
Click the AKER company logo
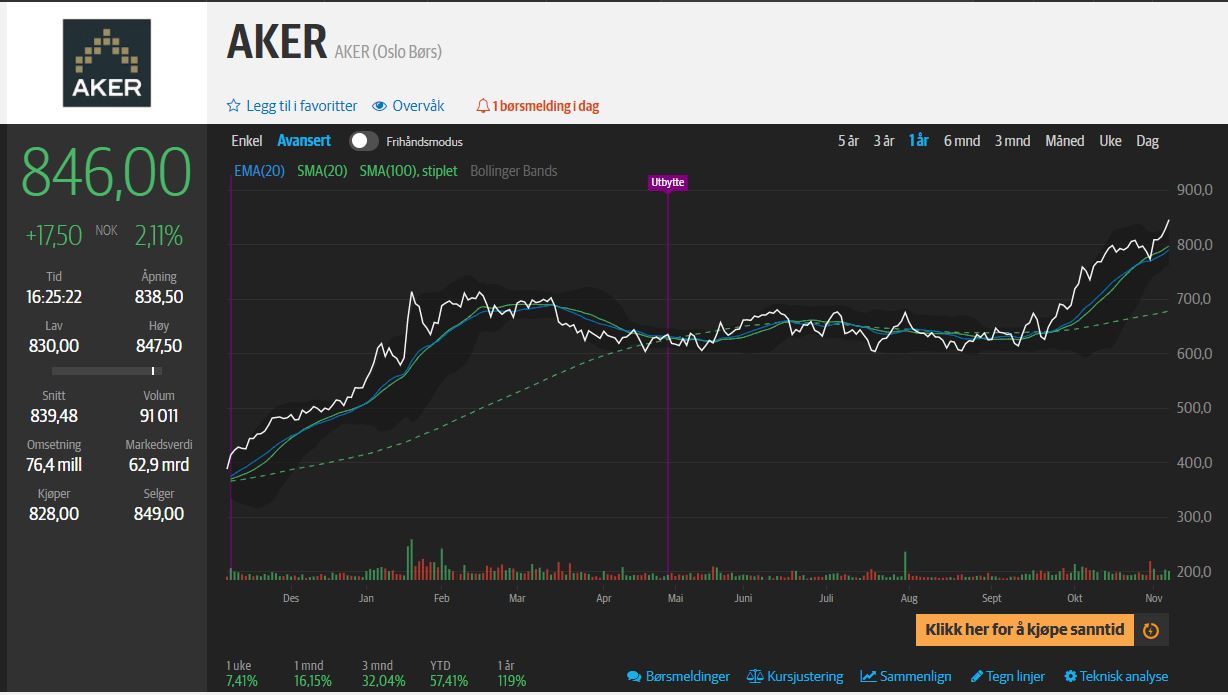coord(107,63)
